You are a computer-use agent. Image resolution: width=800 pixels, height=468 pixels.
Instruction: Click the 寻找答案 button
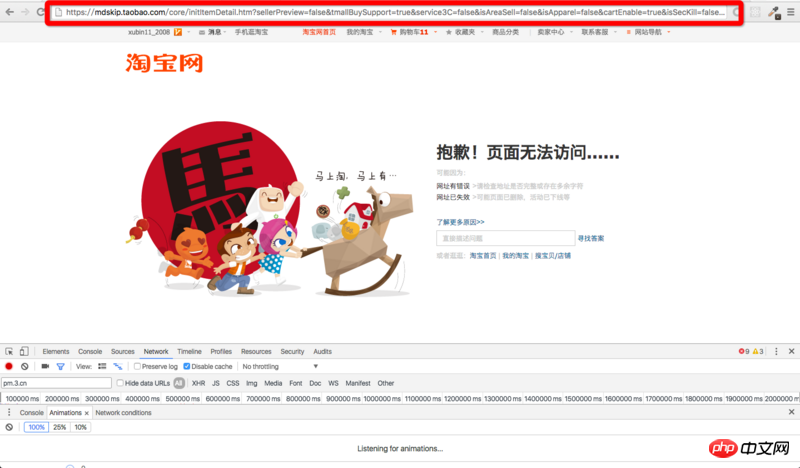[x=591, y=238]
